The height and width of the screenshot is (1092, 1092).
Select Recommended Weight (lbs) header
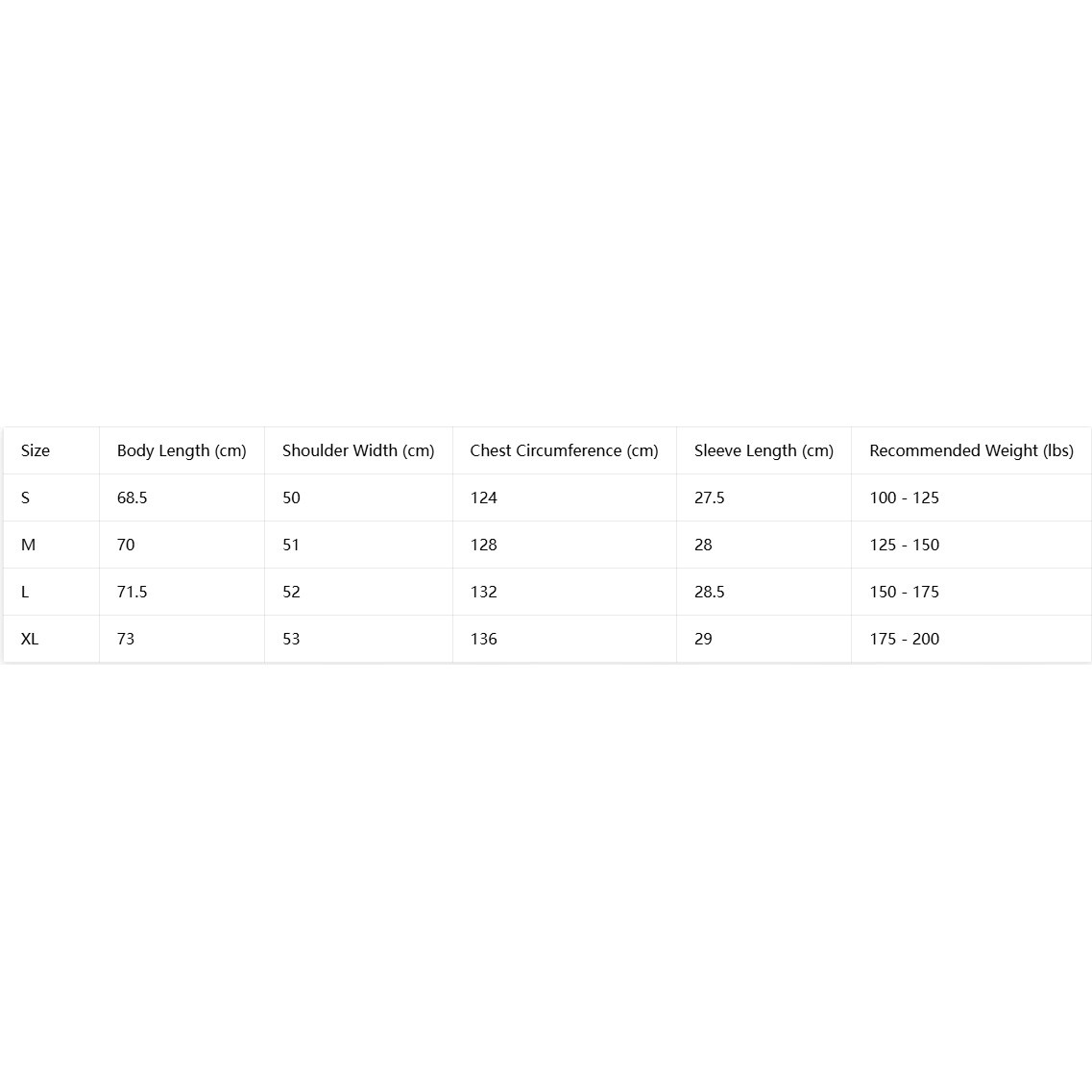pyautogui.click(x=972, y=450)
